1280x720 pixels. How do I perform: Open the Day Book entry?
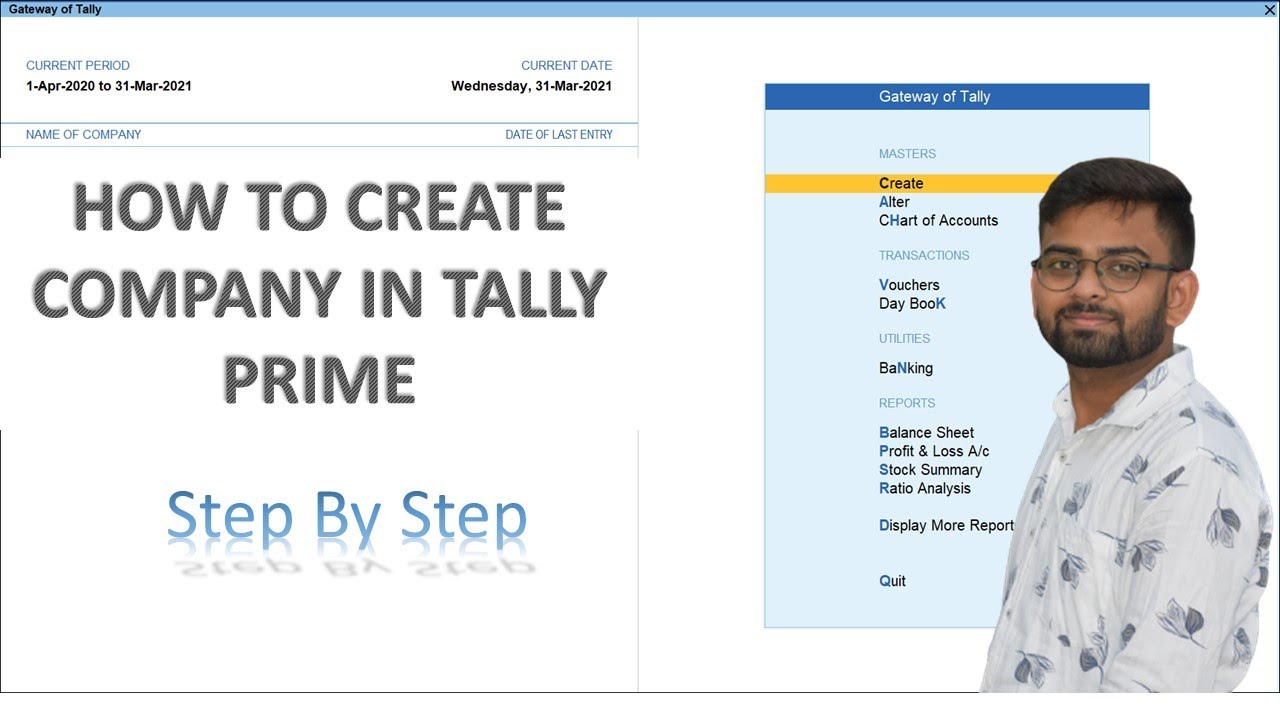coord(912,303)
